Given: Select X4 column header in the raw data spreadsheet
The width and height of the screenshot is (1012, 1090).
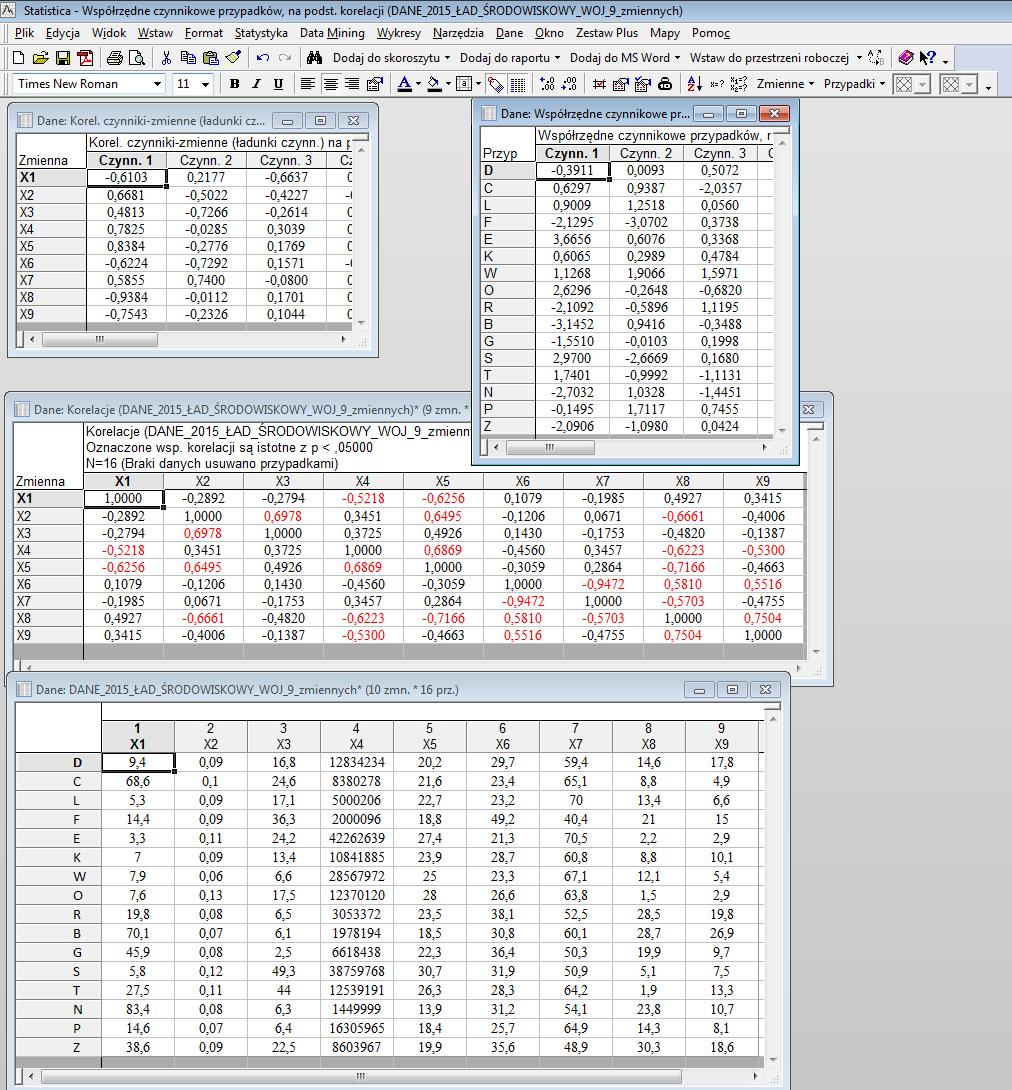Looking at the screenshot, I should pos(357,736).
